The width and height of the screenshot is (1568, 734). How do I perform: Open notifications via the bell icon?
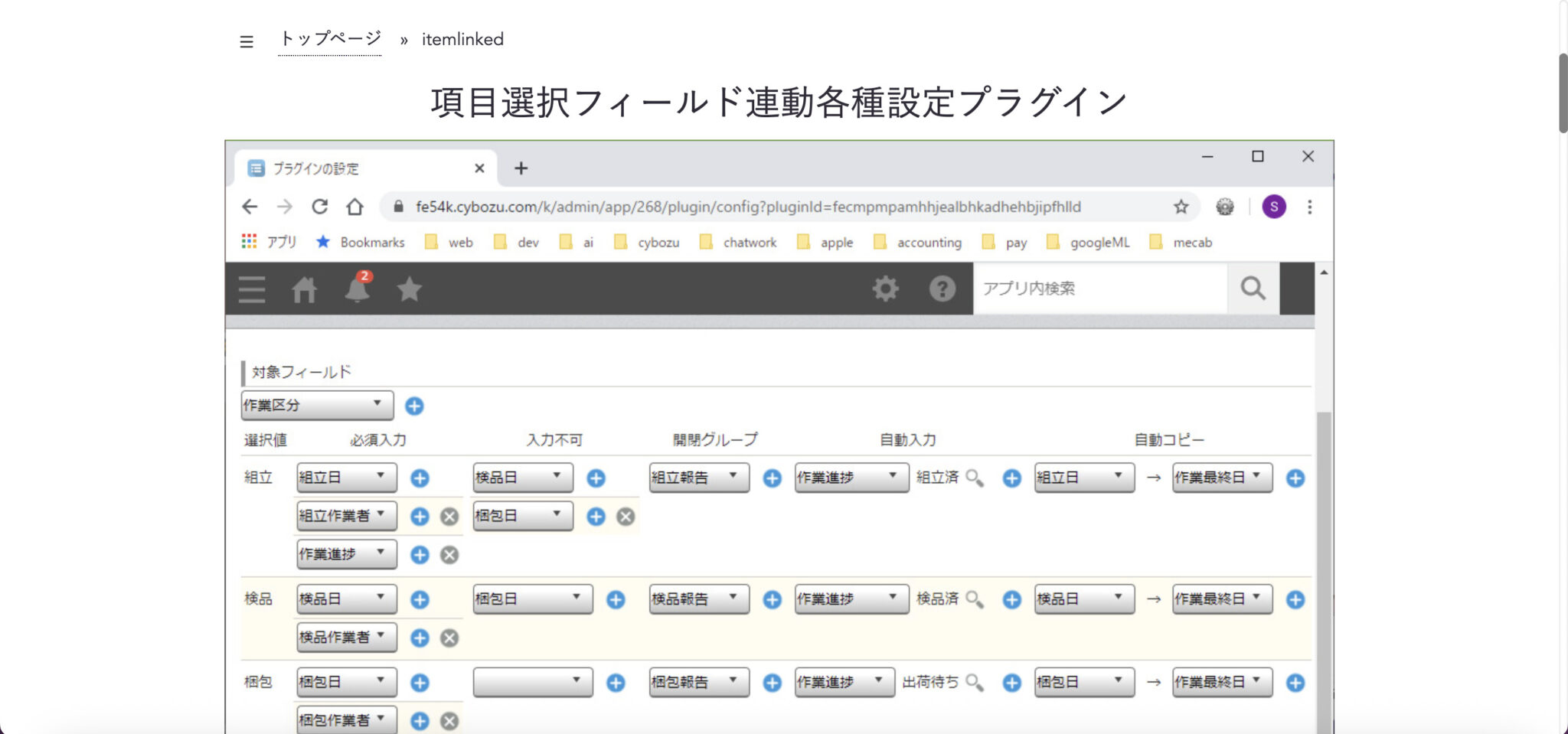pos(358,291)
